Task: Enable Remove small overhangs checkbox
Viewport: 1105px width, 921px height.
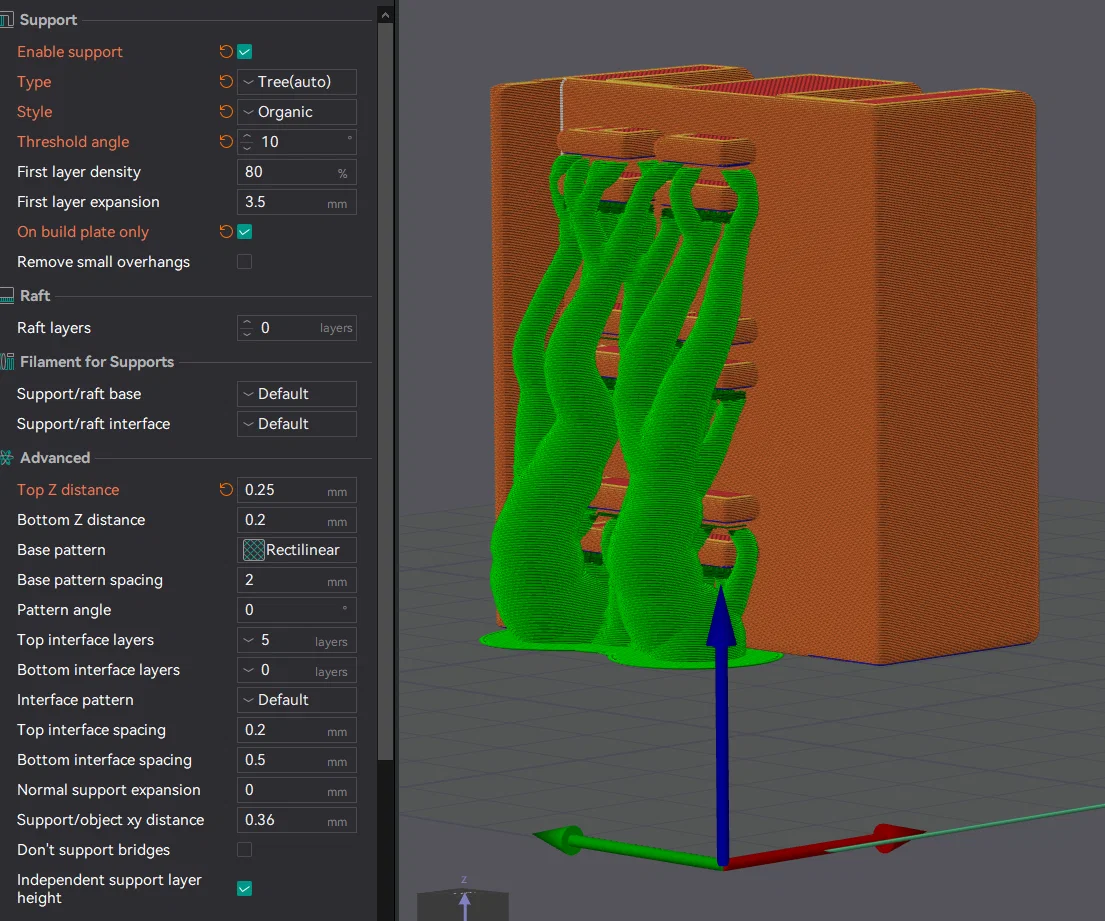Action: pos(245,262)
